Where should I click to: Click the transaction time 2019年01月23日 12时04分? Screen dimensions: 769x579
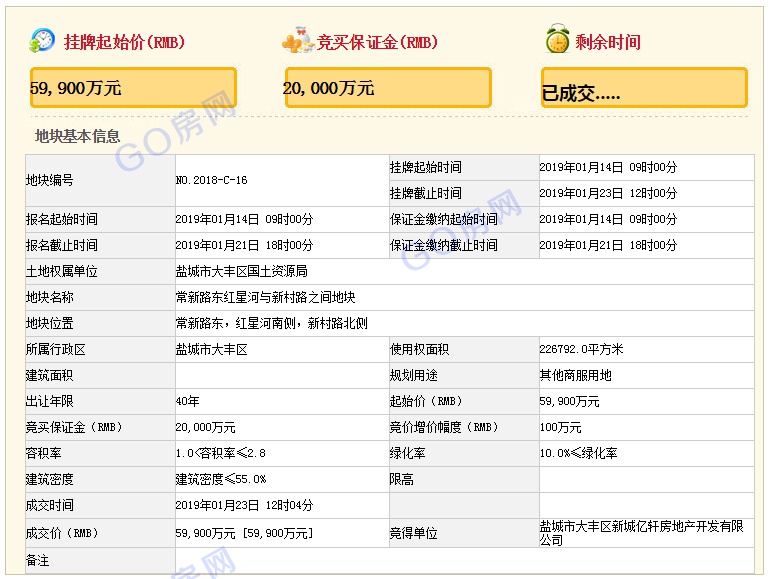click(x=244, y=506)
